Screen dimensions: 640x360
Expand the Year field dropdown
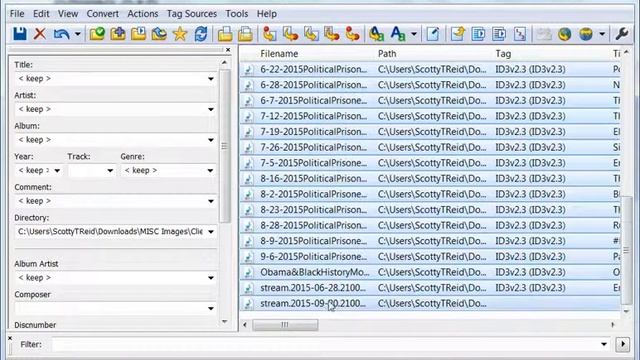57,170
